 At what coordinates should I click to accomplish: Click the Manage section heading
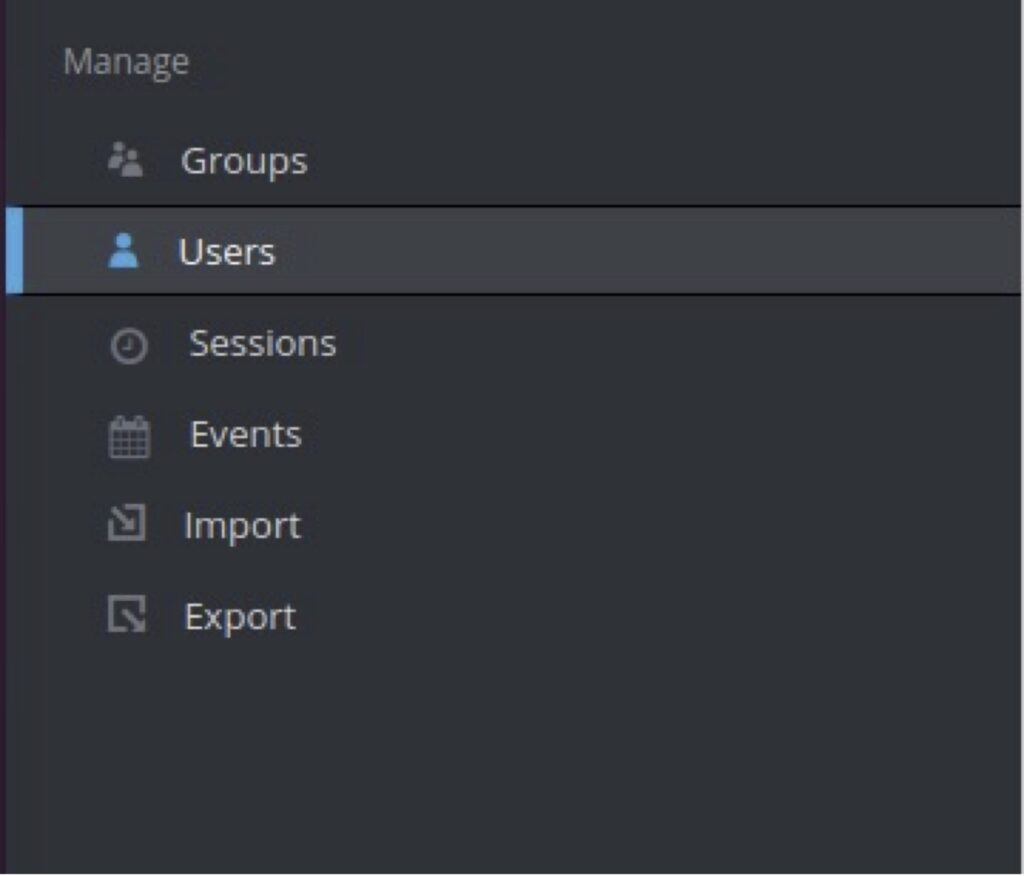(126, 62)
